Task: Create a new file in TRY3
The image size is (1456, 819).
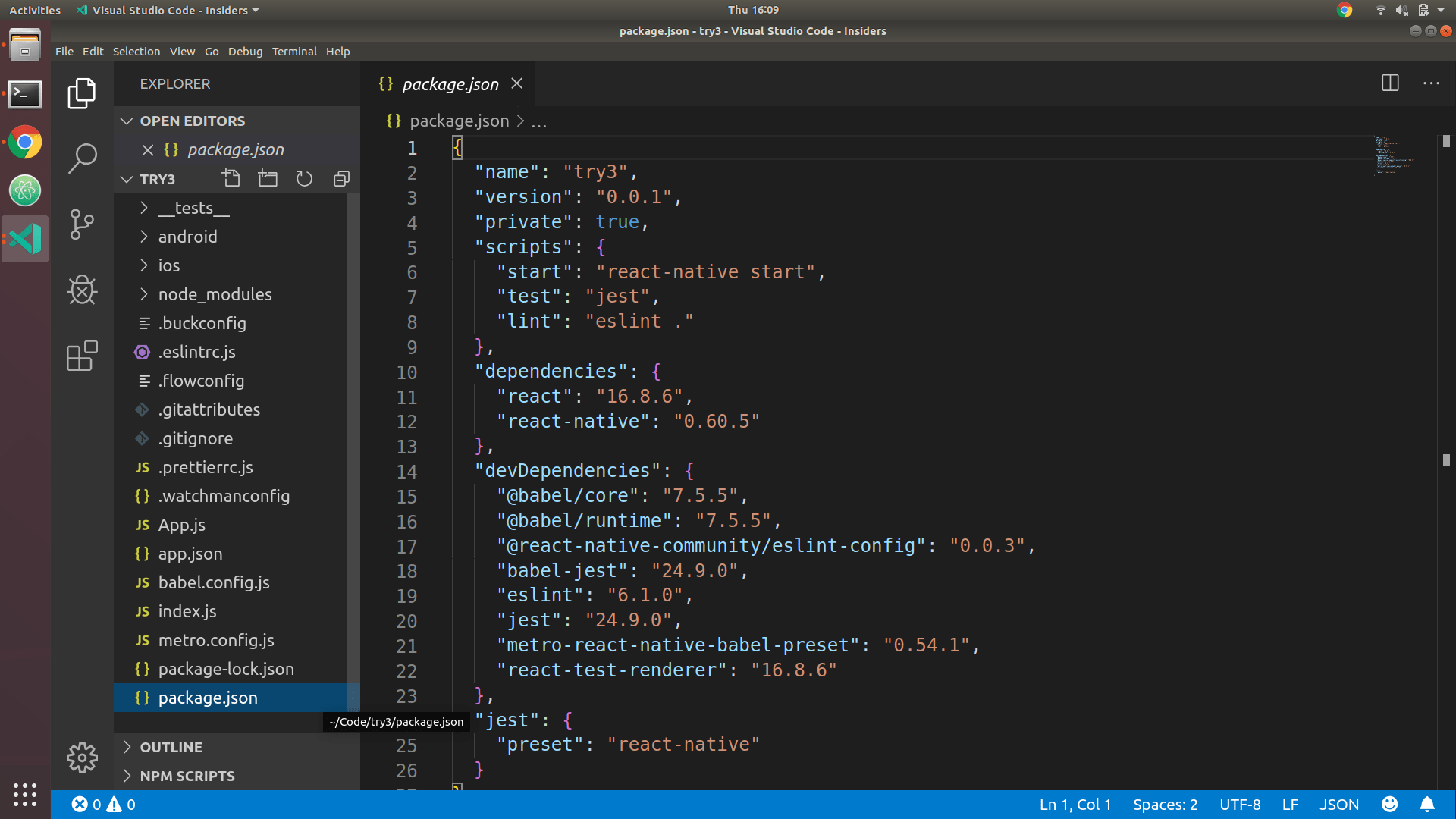Action: (x=231, y=179)
